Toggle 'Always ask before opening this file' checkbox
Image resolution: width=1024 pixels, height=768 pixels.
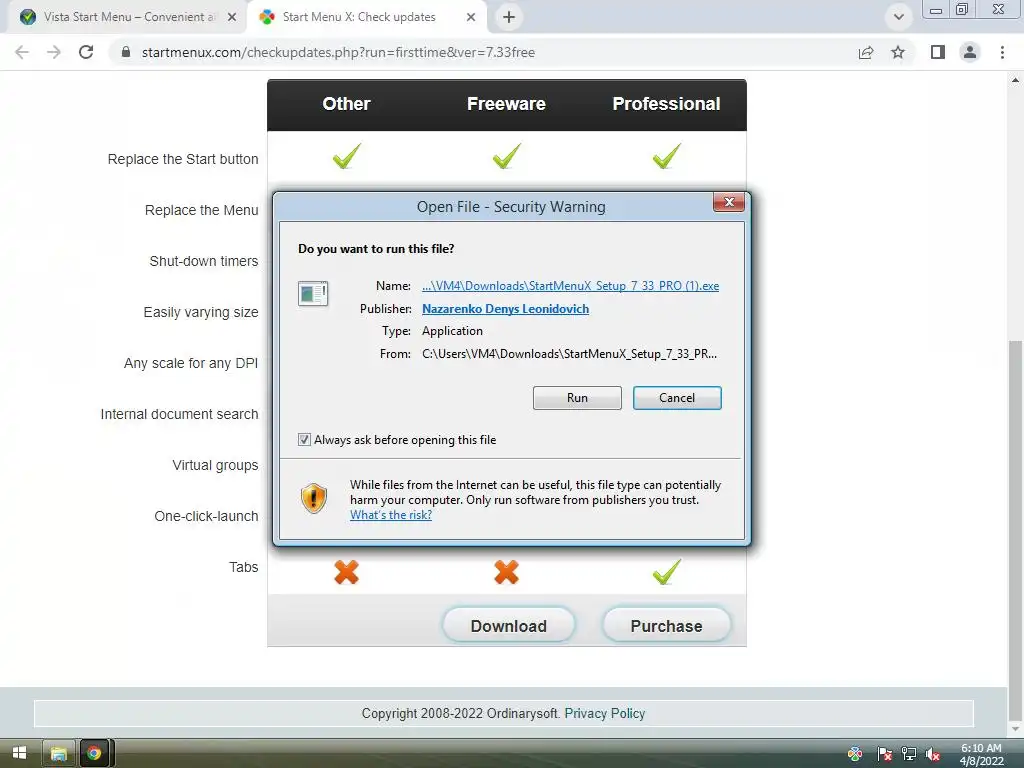pyautogui.click(x=304, y=440)
